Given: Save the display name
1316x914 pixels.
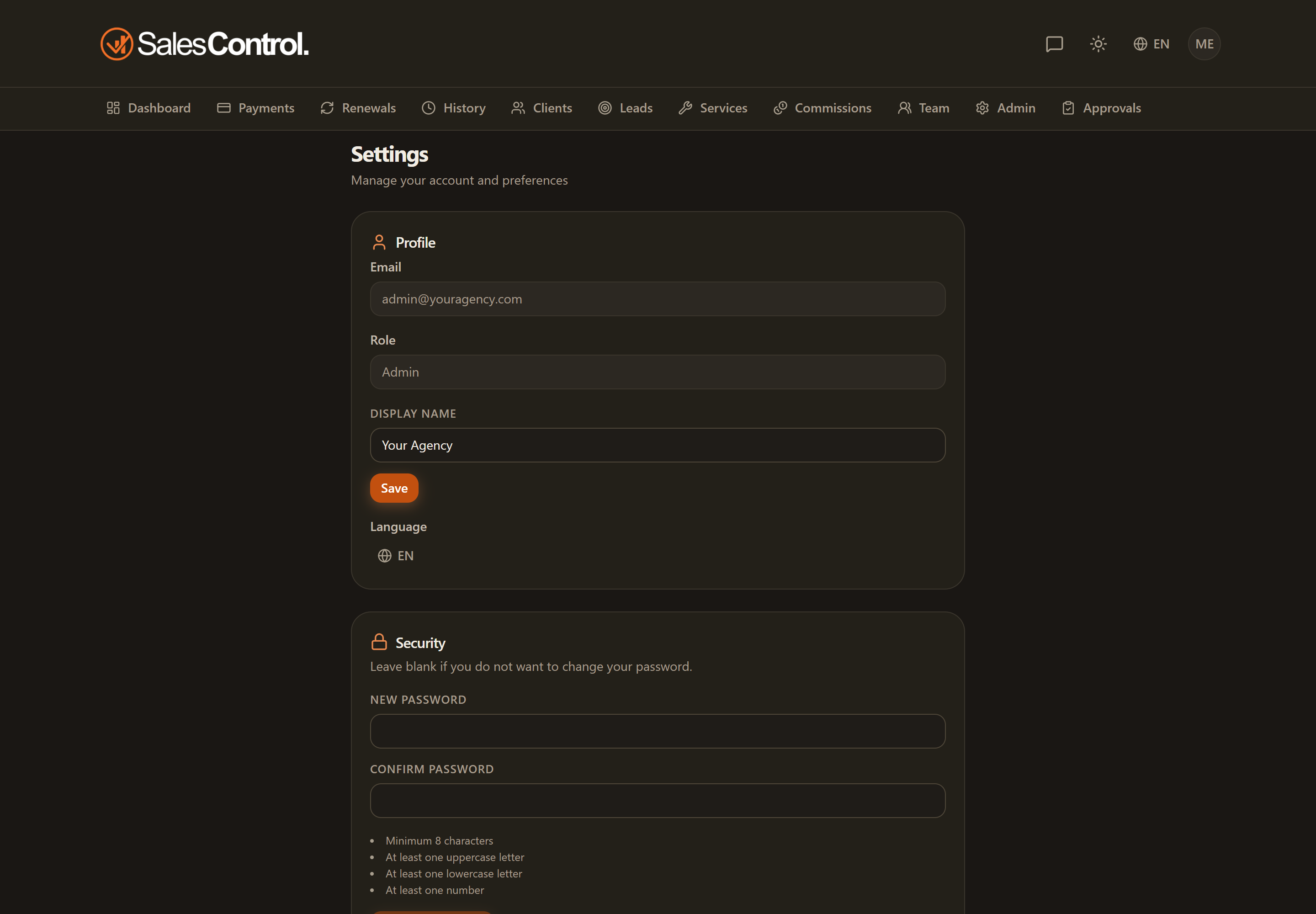Looking at the screenshot, I should pos(394,489).
